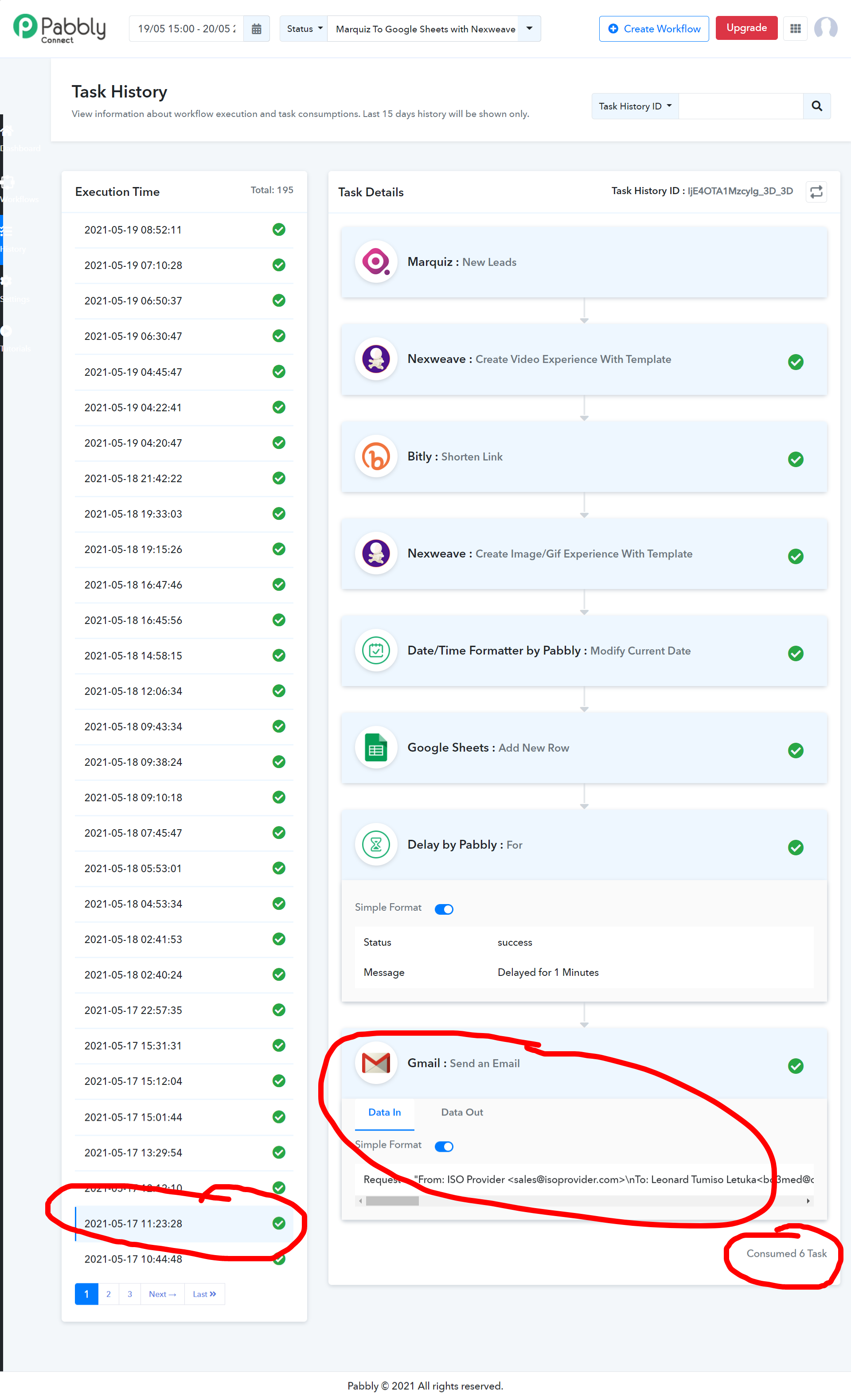The height and width of the screenshot is (1400, 851).
Task: Open the Tutorials sidebar icon
Action: tap(7, 331)
